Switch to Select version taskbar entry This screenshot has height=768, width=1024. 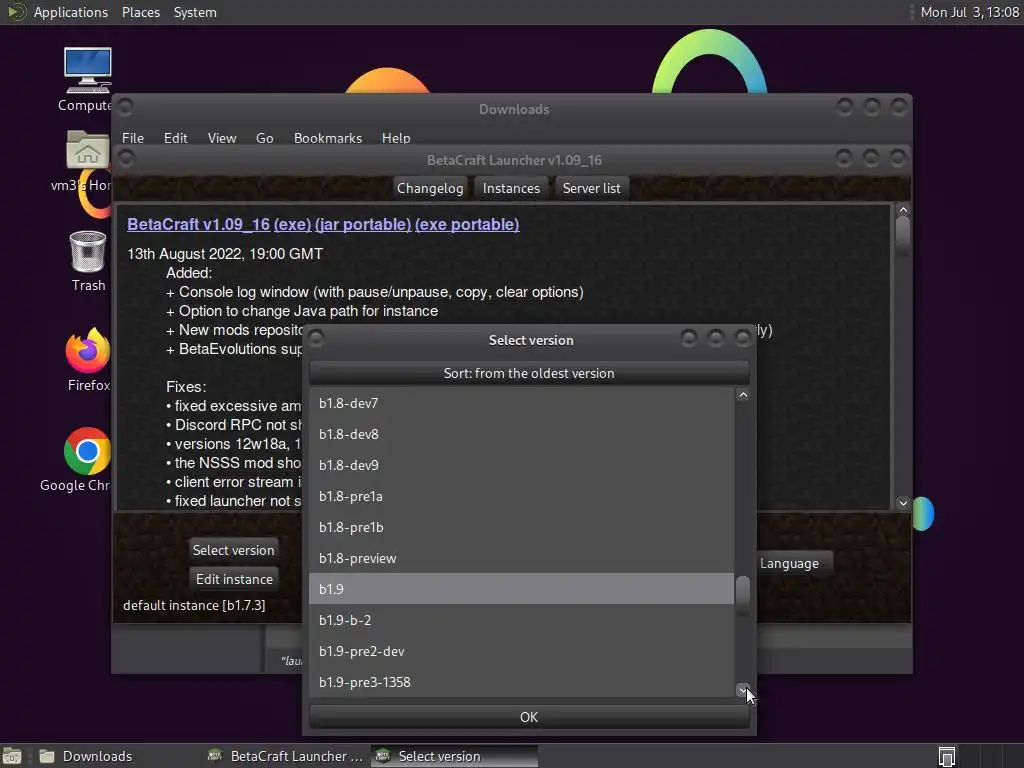click(454, 756)
